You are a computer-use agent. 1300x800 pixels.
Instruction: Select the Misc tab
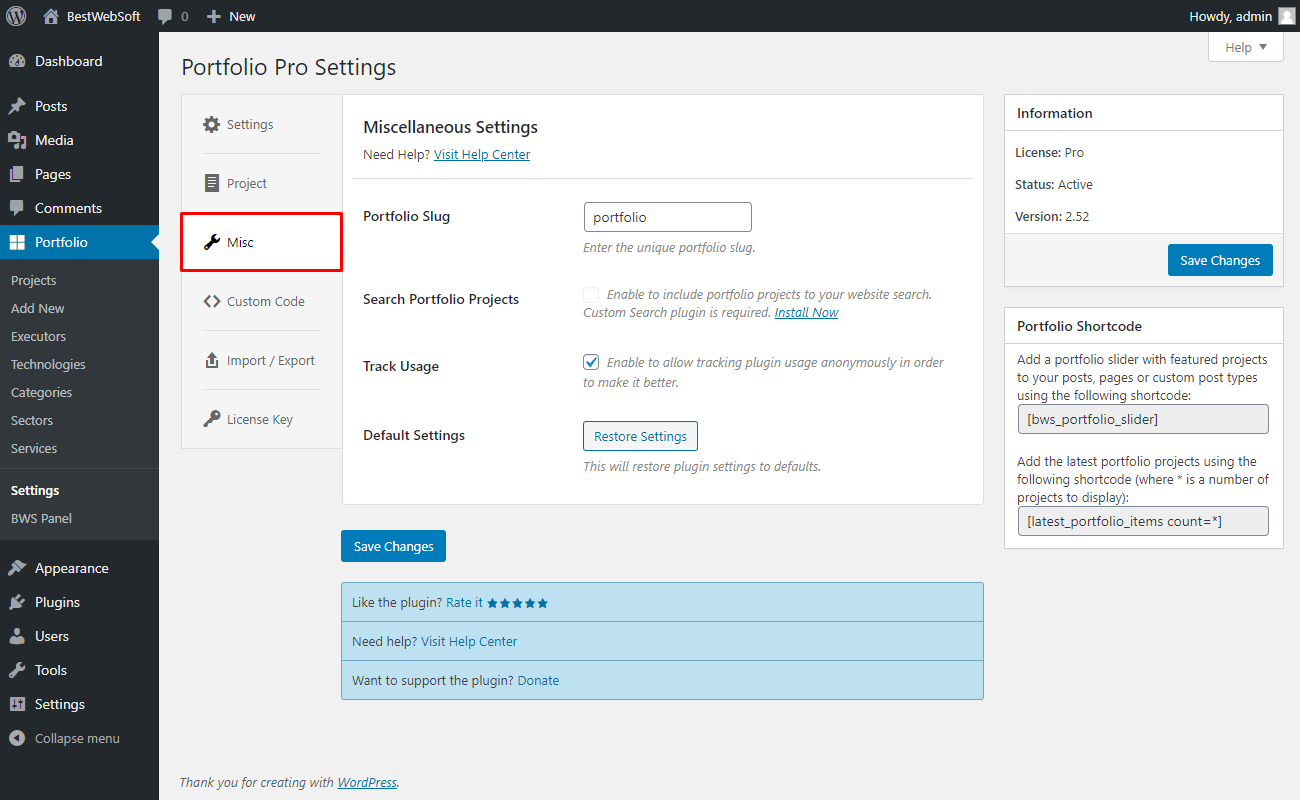pos(261,242)
